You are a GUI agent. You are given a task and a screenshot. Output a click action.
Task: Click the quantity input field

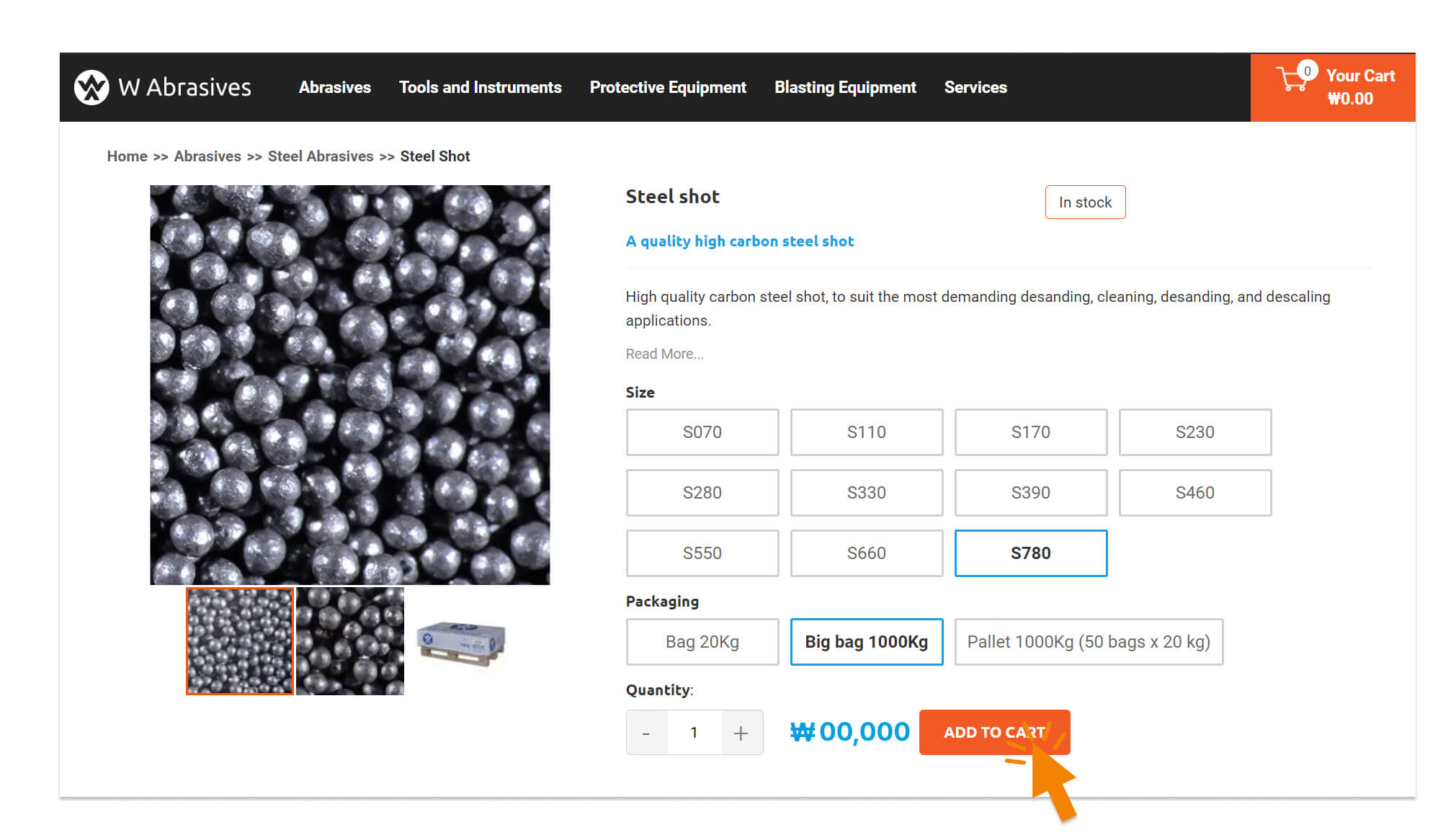[x=694, y=733]
